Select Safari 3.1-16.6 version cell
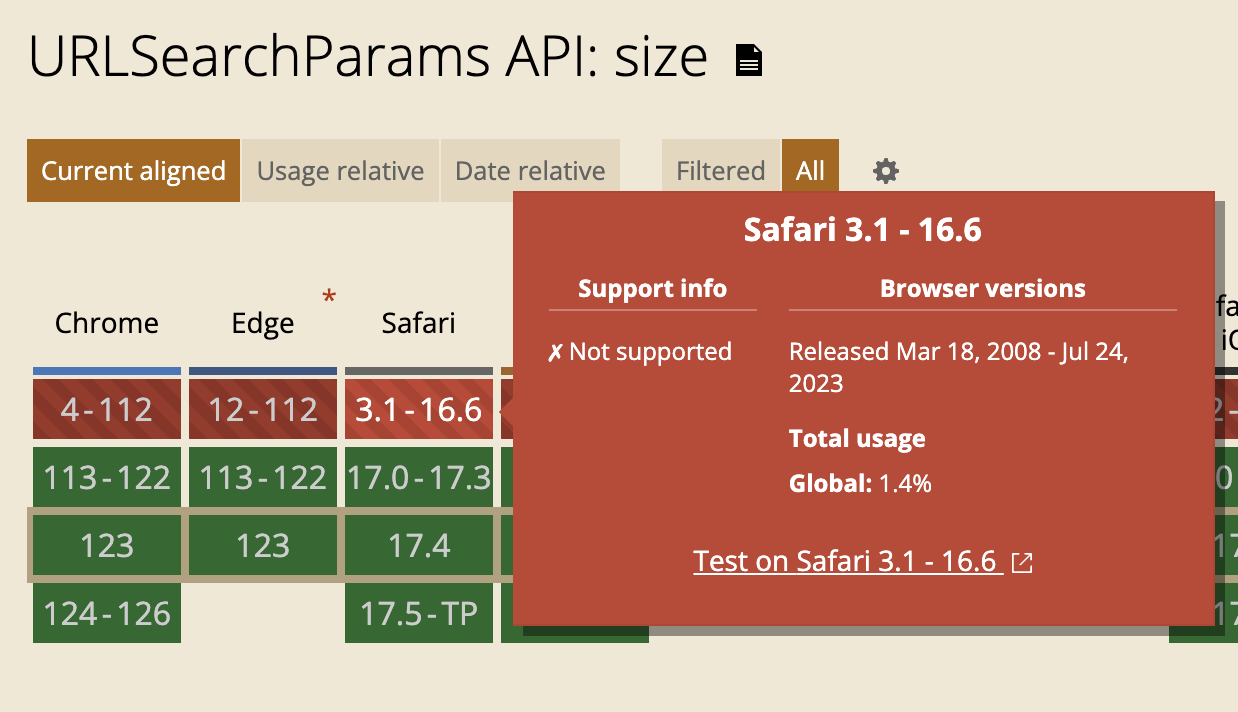The width and height of the screenshot is (1238, 712). point(419,409)
